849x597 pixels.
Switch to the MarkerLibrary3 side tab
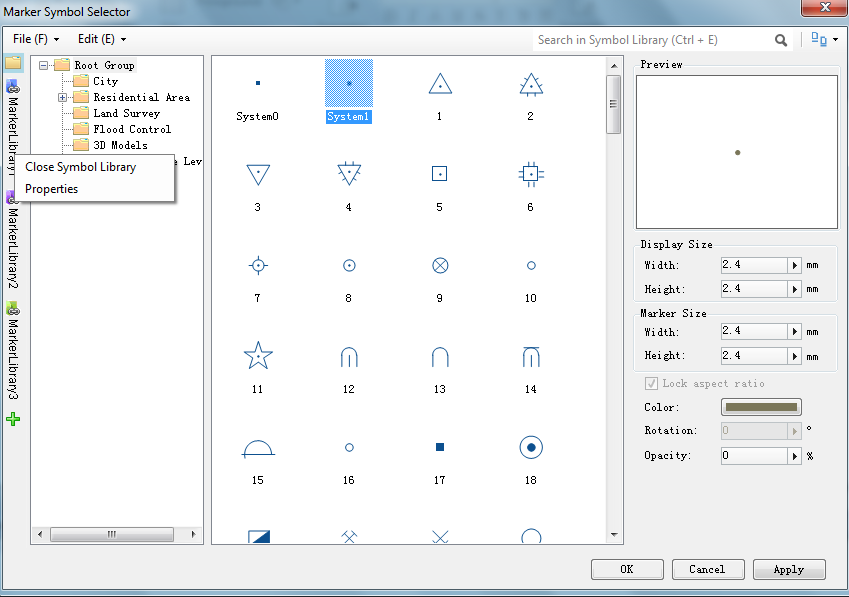coord(13,353)
